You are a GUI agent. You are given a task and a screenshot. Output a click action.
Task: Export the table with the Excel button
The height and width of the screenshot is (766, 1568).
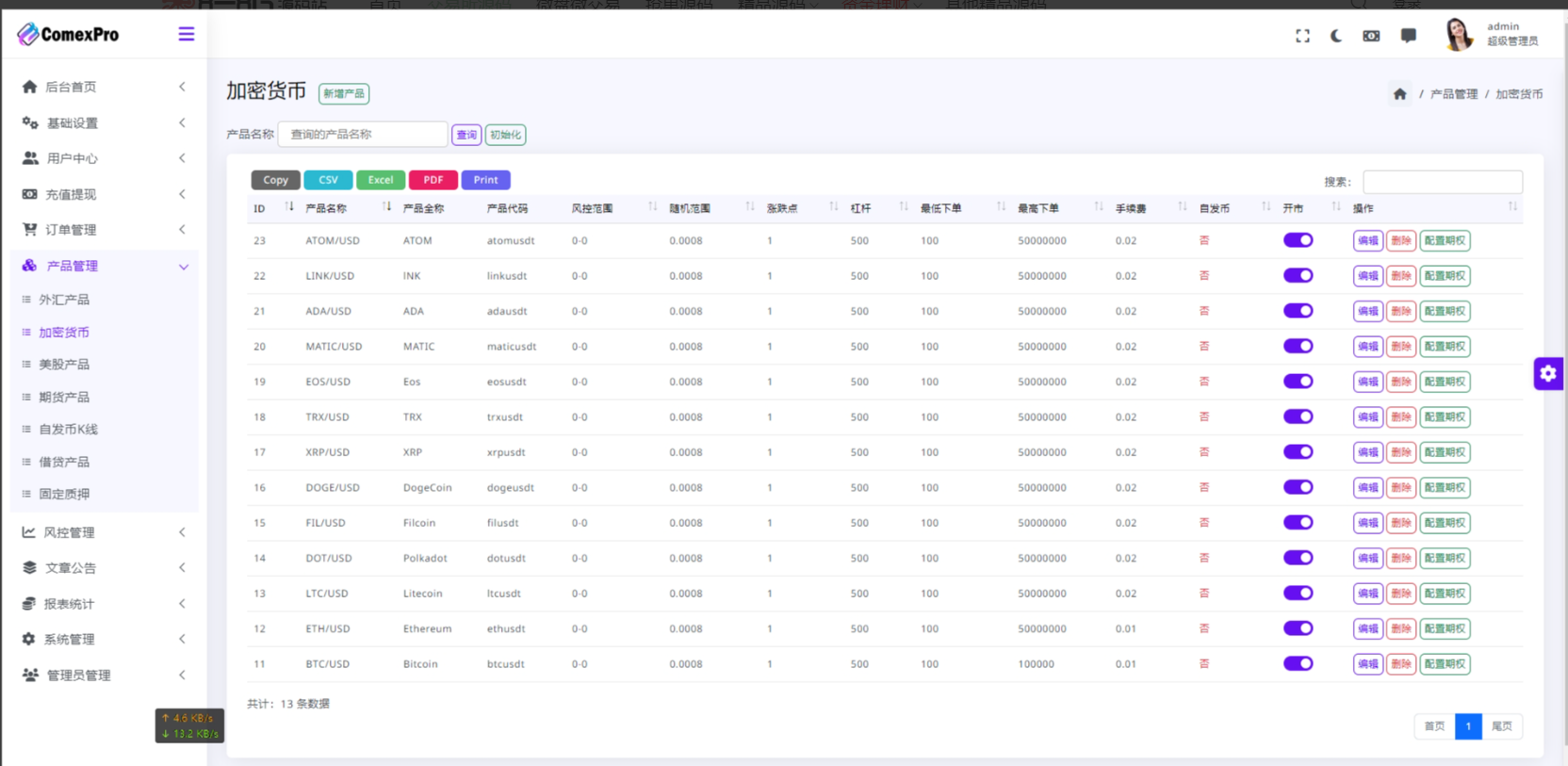tap(381, 180)
